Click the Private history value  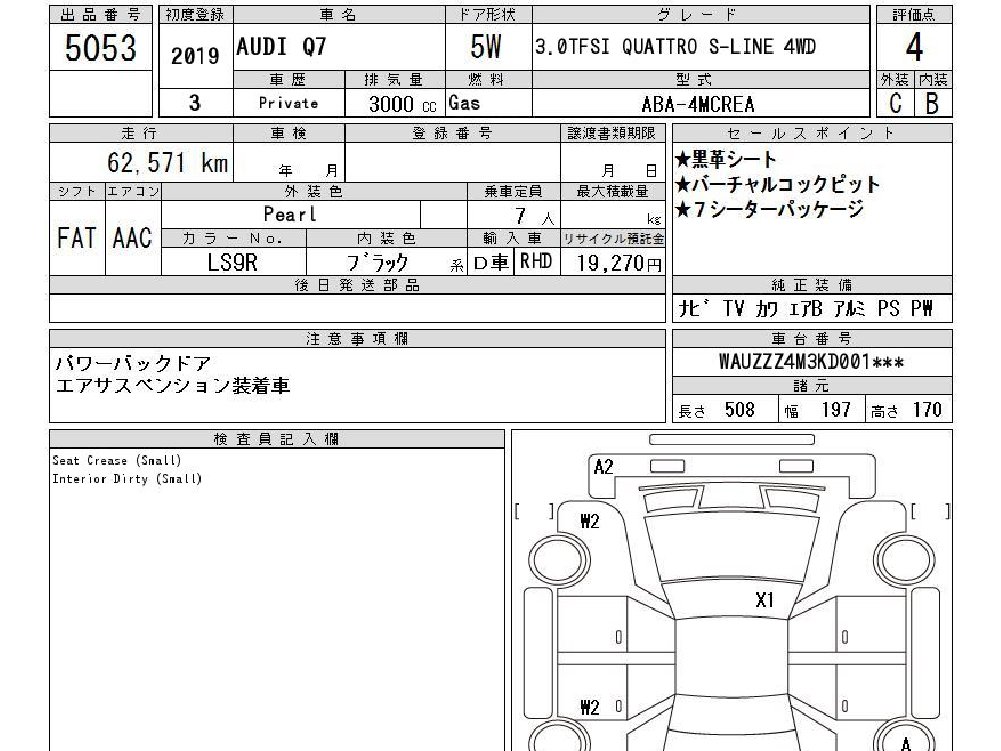[x=289, y=103]
